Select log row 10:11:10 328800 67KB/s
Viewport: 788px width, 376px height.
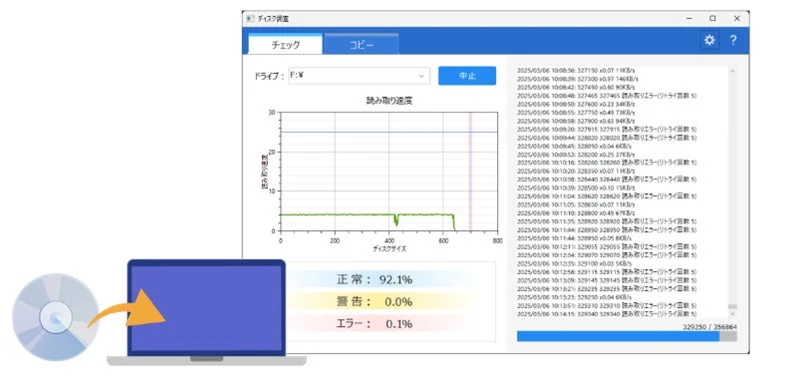(x=576, y=213)
